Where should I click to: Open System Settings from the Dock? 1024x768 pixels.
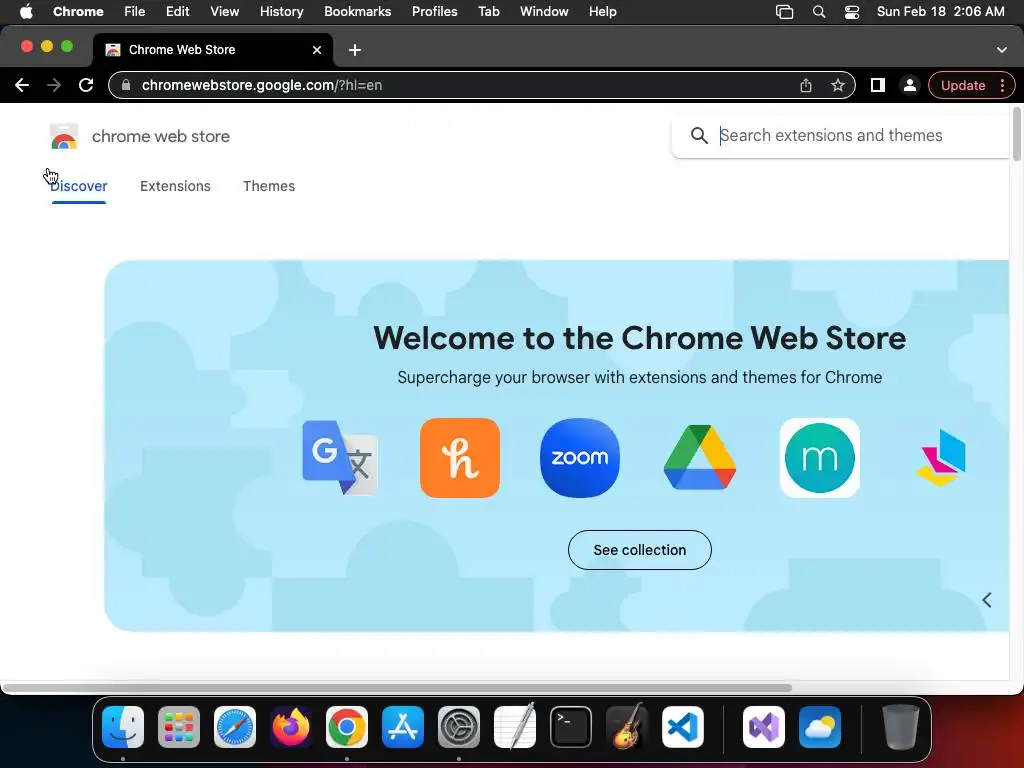tap(458, 726)
